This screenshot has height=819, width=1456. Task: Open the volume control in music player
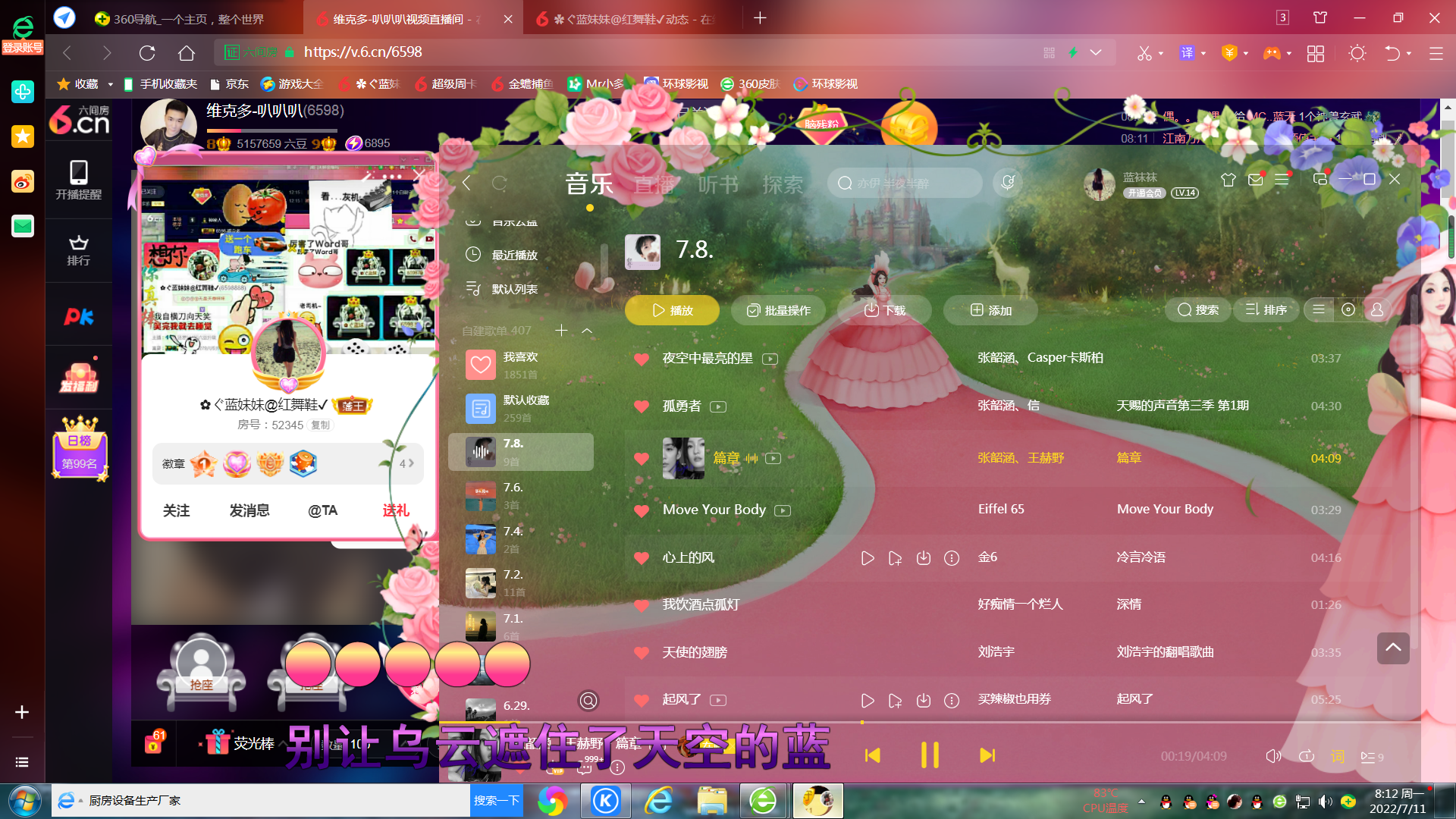1273,756
